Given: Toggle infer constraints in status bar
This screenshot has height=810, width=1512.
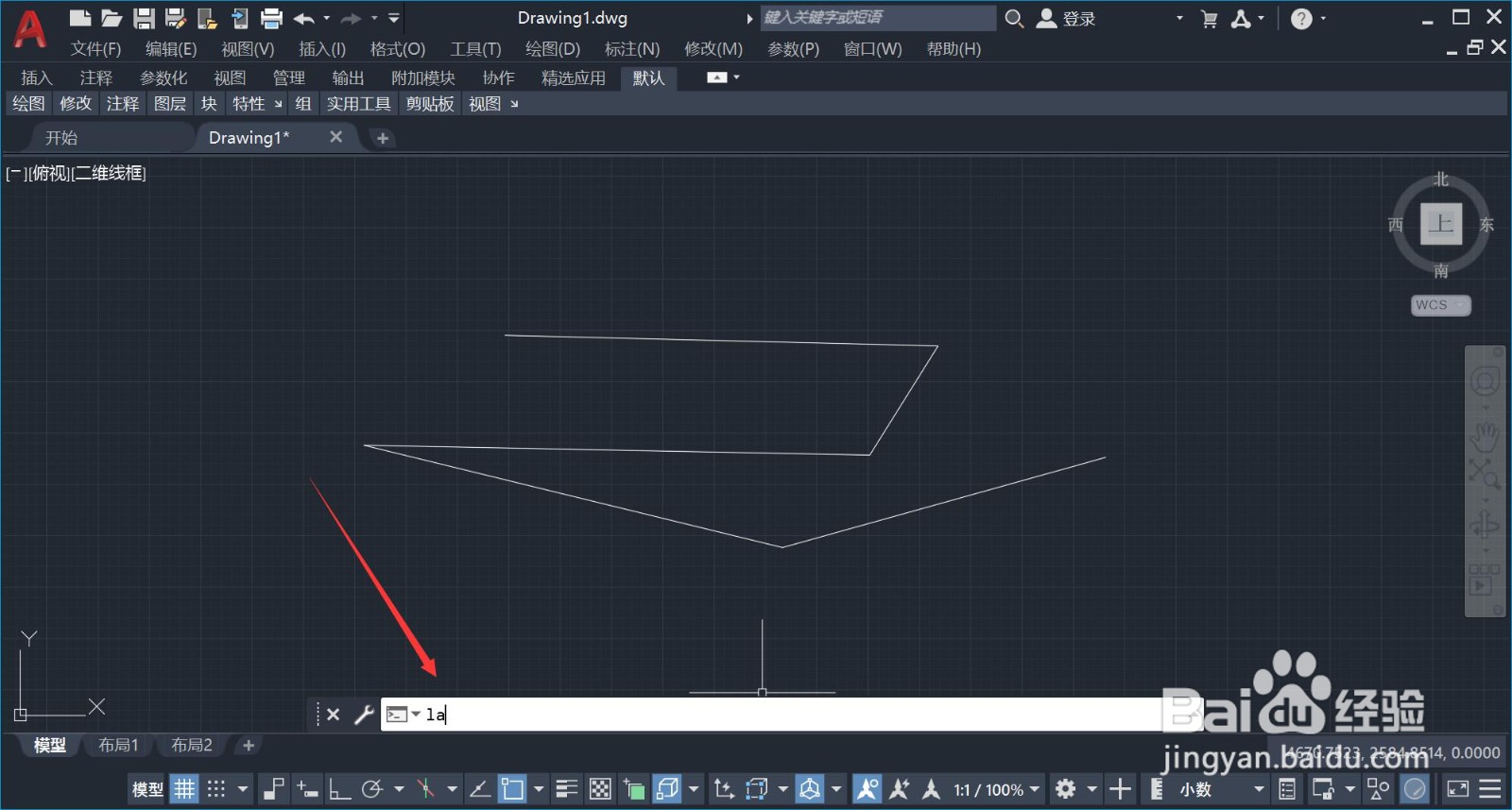Looking at the screenshot, I should tap(273, 789).
